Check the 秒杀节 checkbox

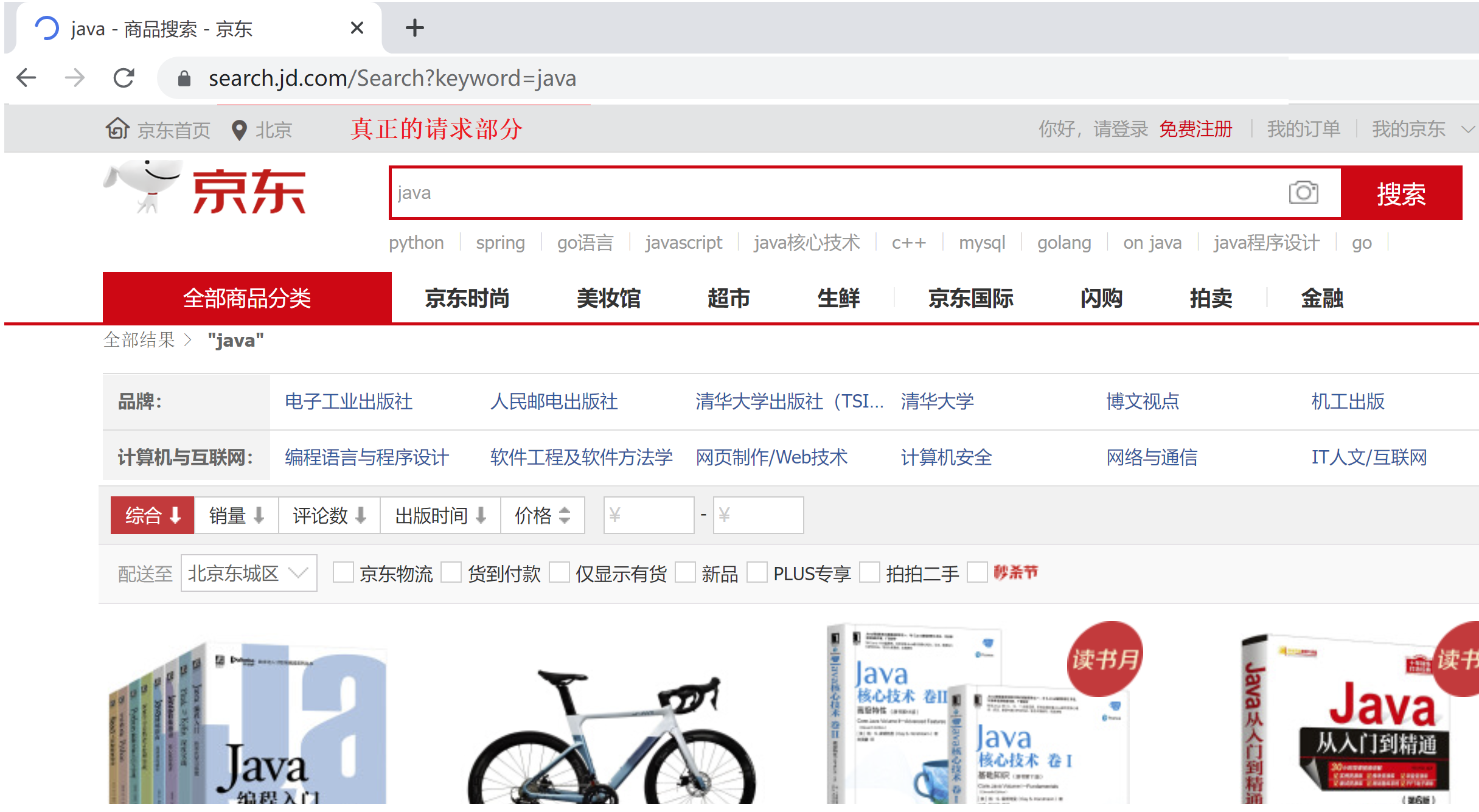(977, 572)
